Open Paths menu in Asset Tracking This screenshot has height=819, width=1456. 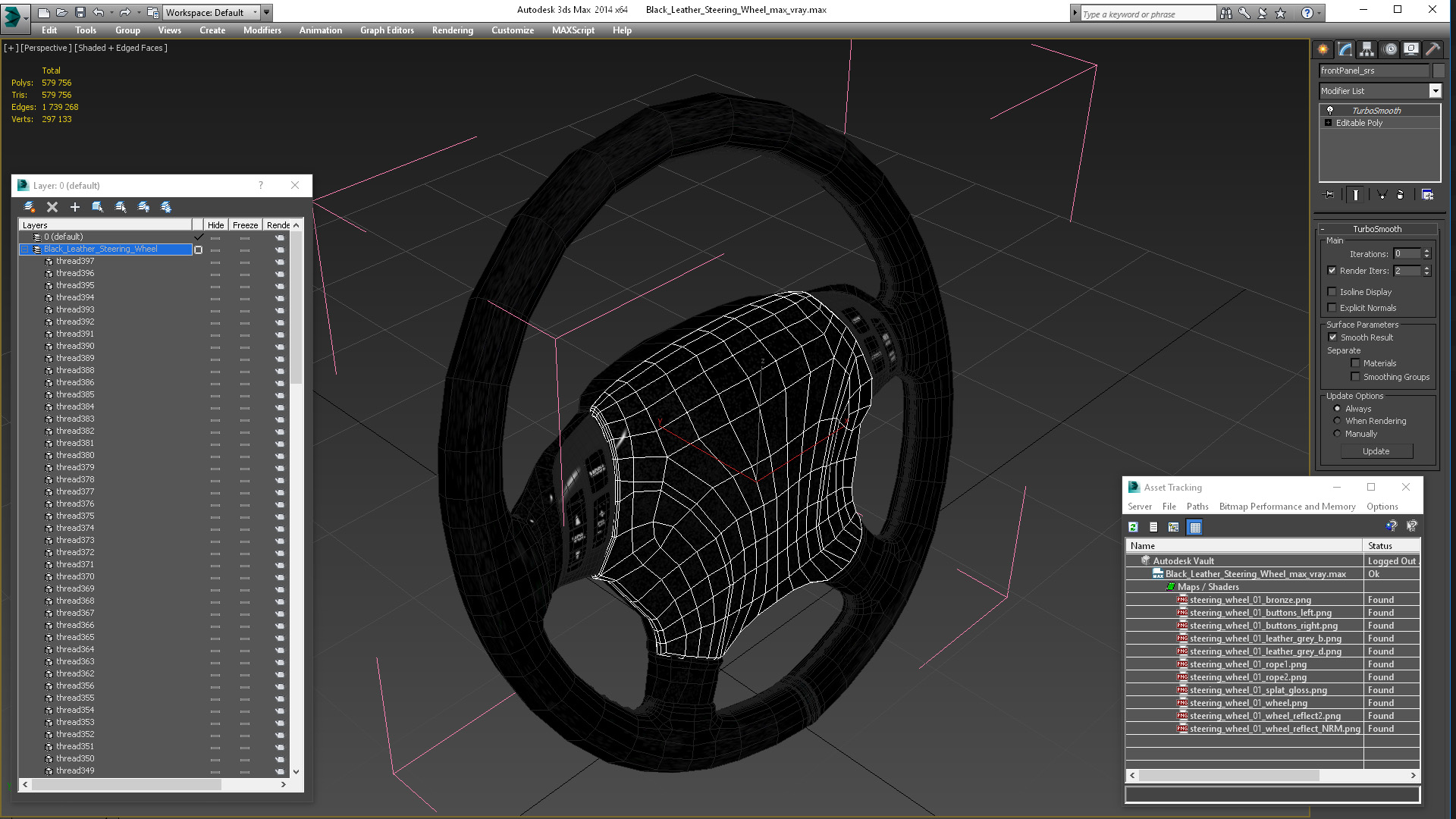click(x=1197, y=507)
